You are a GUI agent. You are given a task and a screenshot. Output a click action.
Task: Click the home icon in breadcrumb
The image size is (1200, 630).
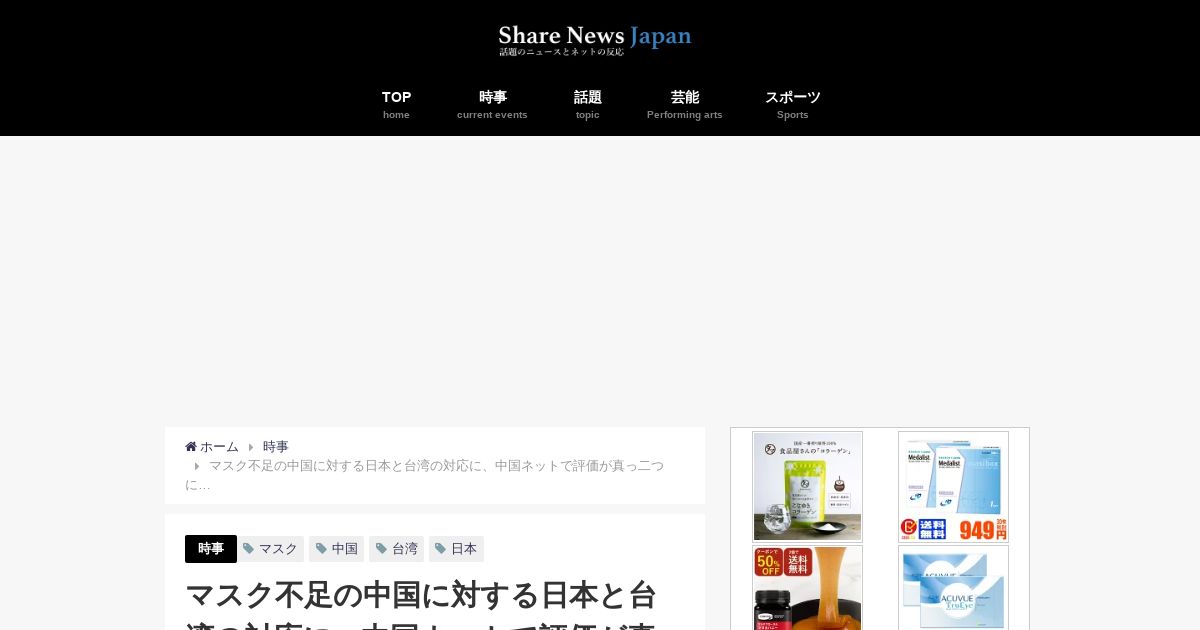pyautogui.click(x=191, y=447)
